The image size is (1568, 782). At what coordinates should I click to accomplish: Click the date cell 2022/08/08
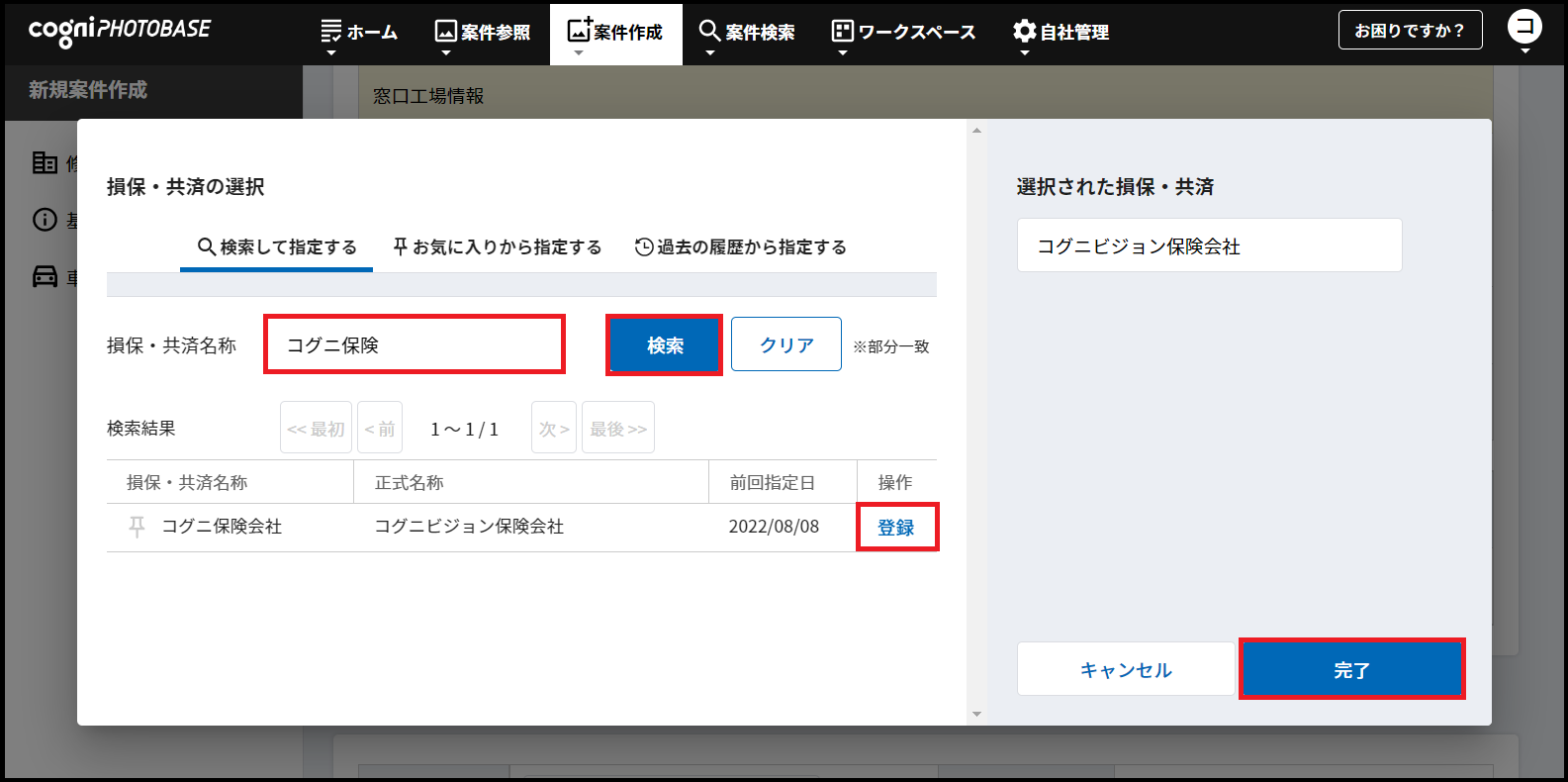[x=774, y=527]
